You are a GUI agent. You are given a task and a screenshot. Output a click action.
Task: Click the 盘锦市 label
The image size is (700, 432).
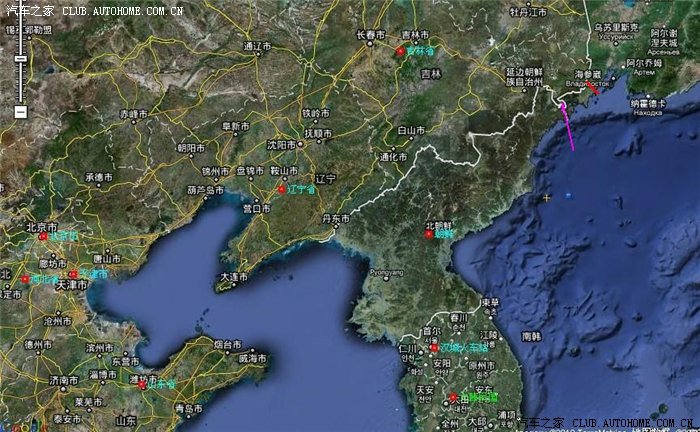coord(250,171)
